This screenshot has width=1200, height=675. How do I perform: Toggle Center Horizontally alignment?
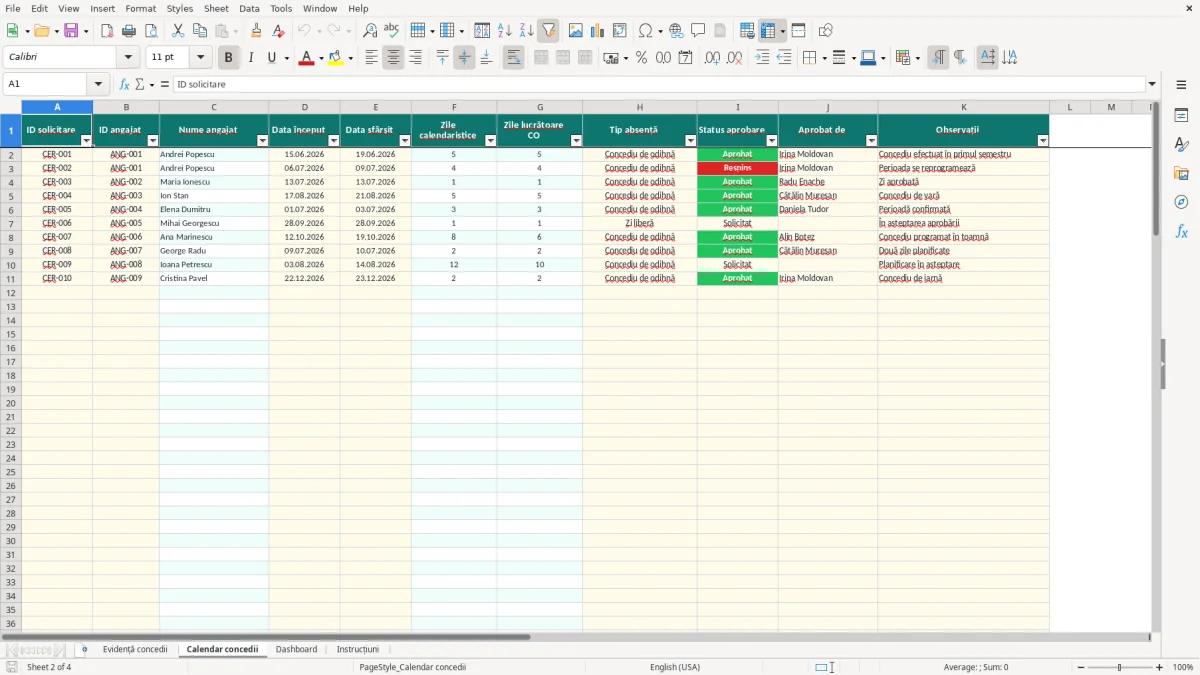(393, 58)
